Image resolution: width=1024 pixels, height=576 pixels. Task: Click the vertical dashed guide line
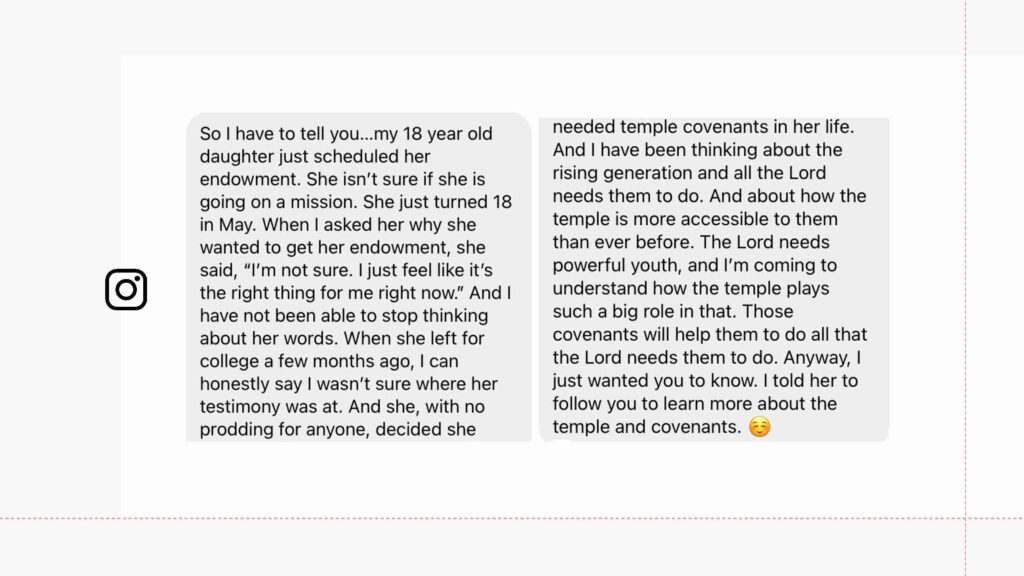coord(966,288)
